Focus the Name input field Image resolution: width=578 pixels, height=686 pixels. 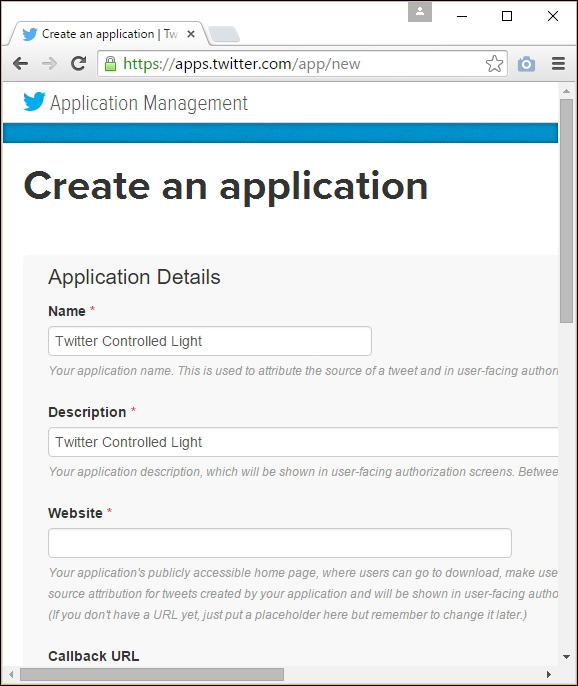[x=210, y=341]
